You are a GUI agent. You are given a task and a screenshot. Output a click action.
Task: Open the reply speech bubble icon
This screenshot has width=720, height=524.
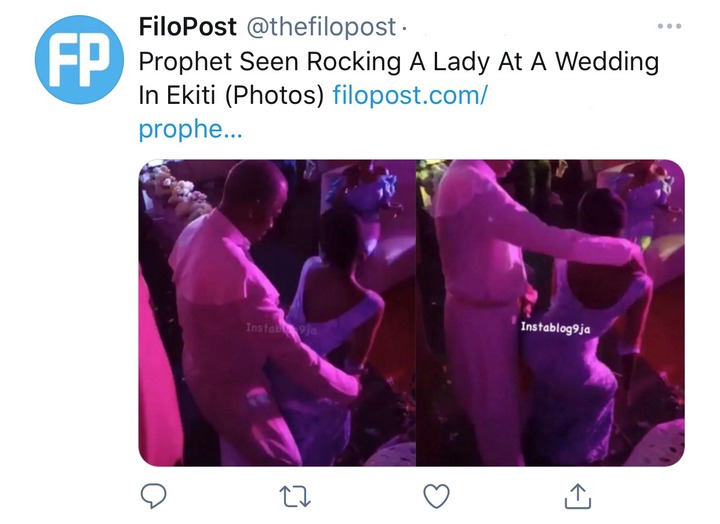[x=153, y=496]
